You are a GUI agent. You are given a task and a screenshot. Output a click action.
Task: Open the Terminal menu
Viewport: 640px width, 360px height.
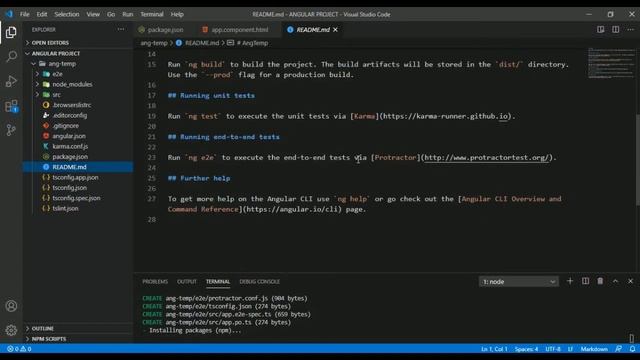coord(152,14)
